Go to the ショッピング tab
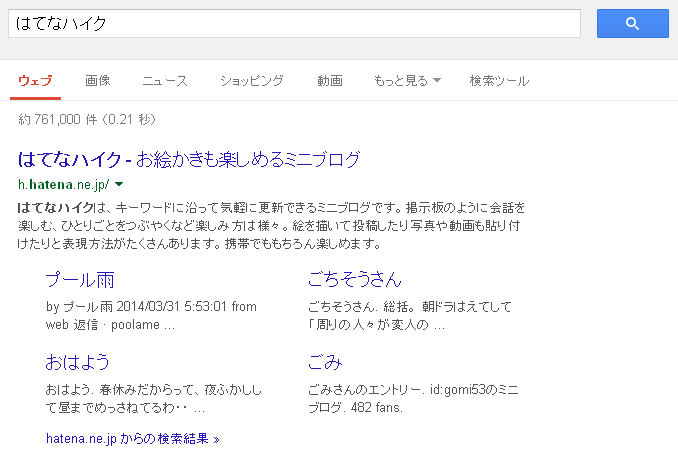This screenshot has width=678, height=461. [x=252, y=80]
